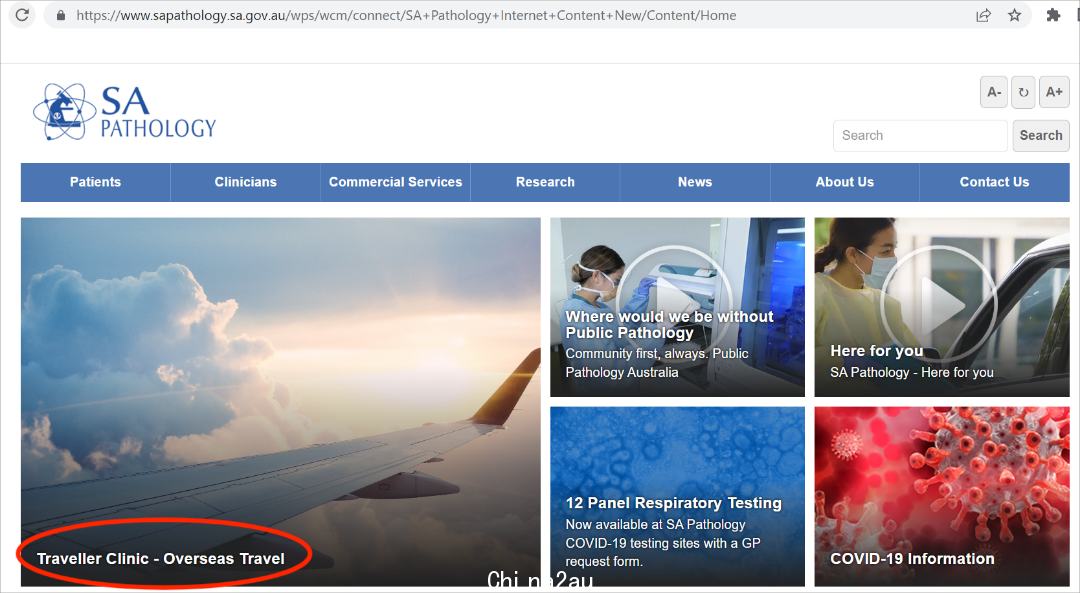Open the About Us menu

(x=845, y=183)
